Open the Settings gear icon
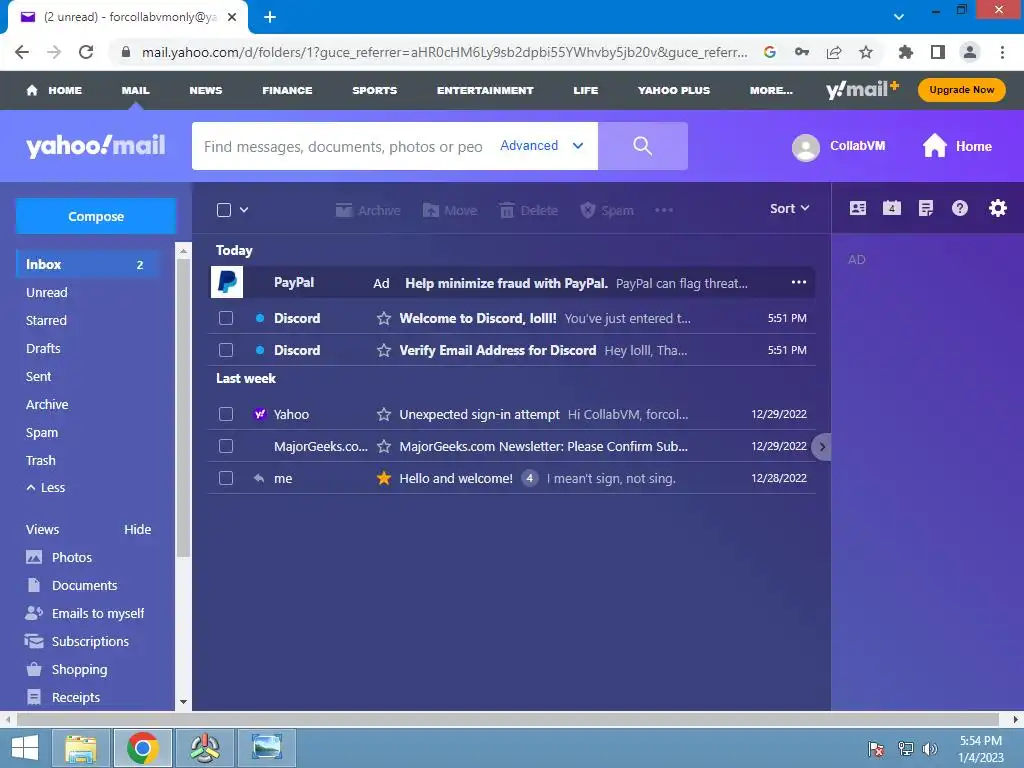Image resolution: width=1024 pixels, height=768 pixels. click(997, 208)
